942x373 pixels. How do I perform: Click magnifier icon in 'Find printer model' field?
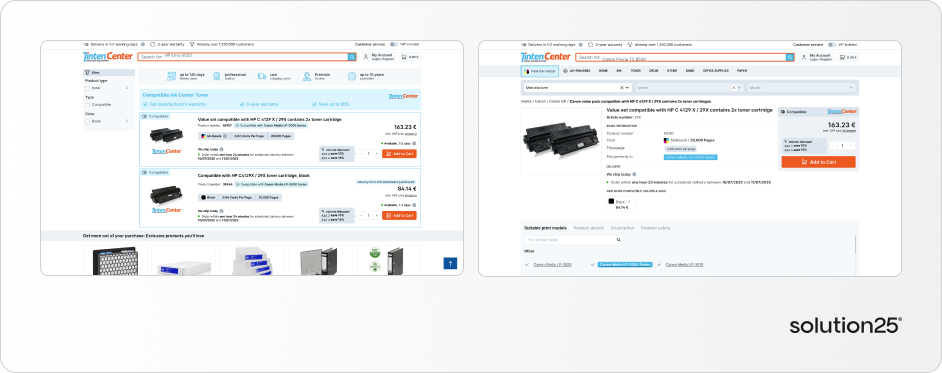tap(618, 240)
